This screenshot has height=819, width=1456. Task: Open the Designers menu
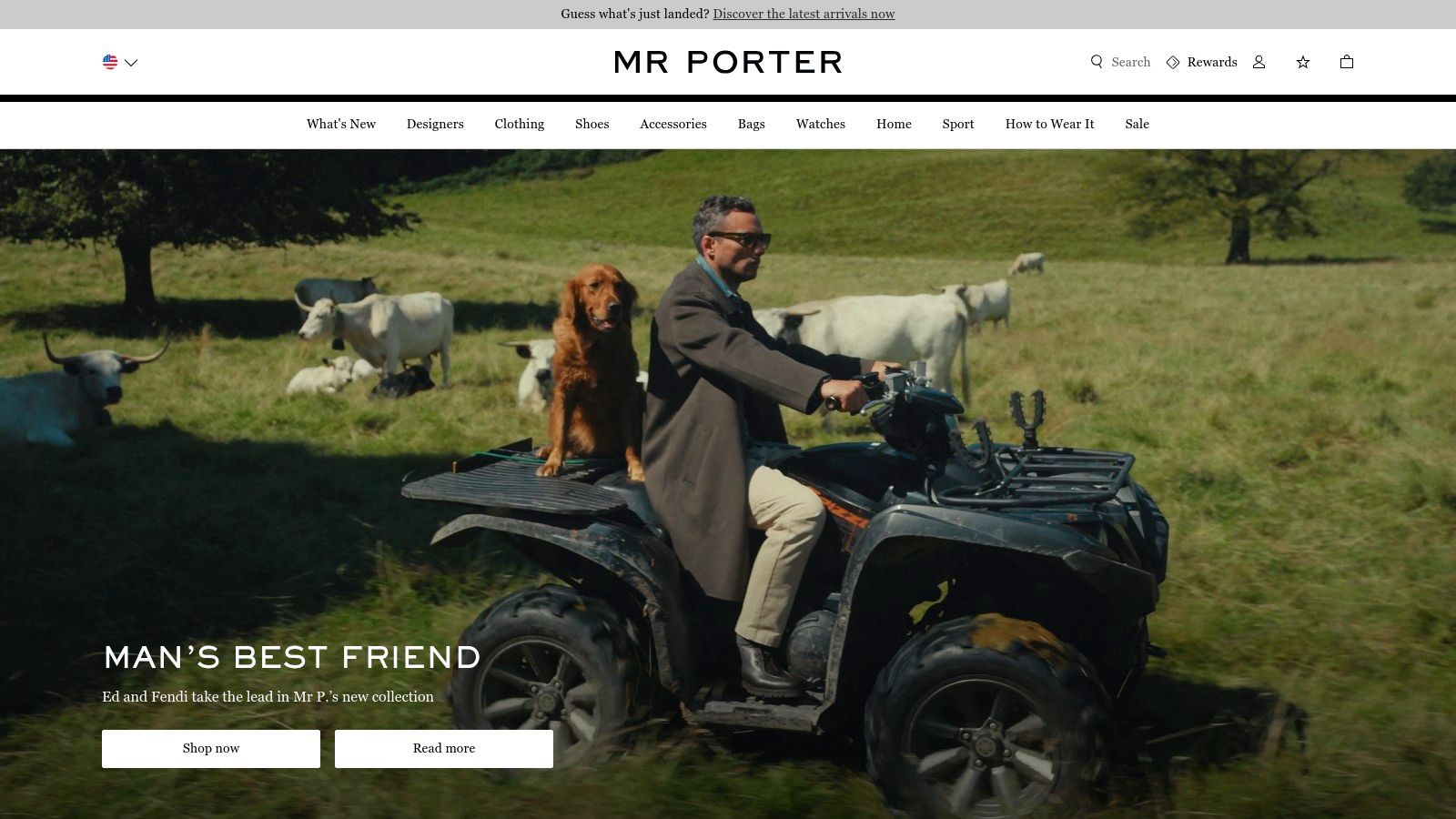pos(435,124)
